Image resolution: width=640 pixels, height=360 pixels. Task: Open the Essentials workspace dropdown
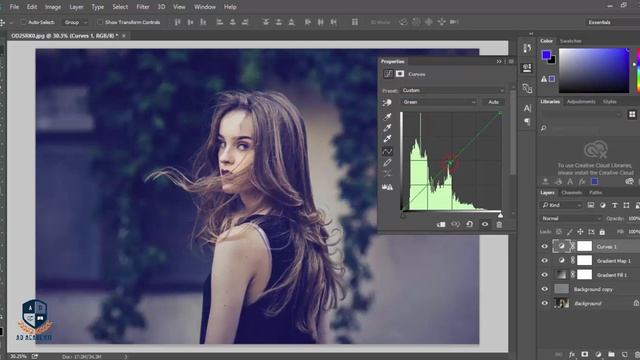click(612, 22)
